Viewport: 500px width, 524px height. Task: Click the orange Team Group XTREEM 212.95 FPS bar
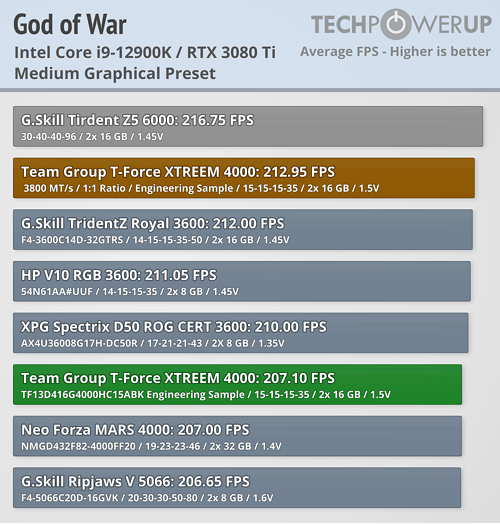[x=244, y=178]
